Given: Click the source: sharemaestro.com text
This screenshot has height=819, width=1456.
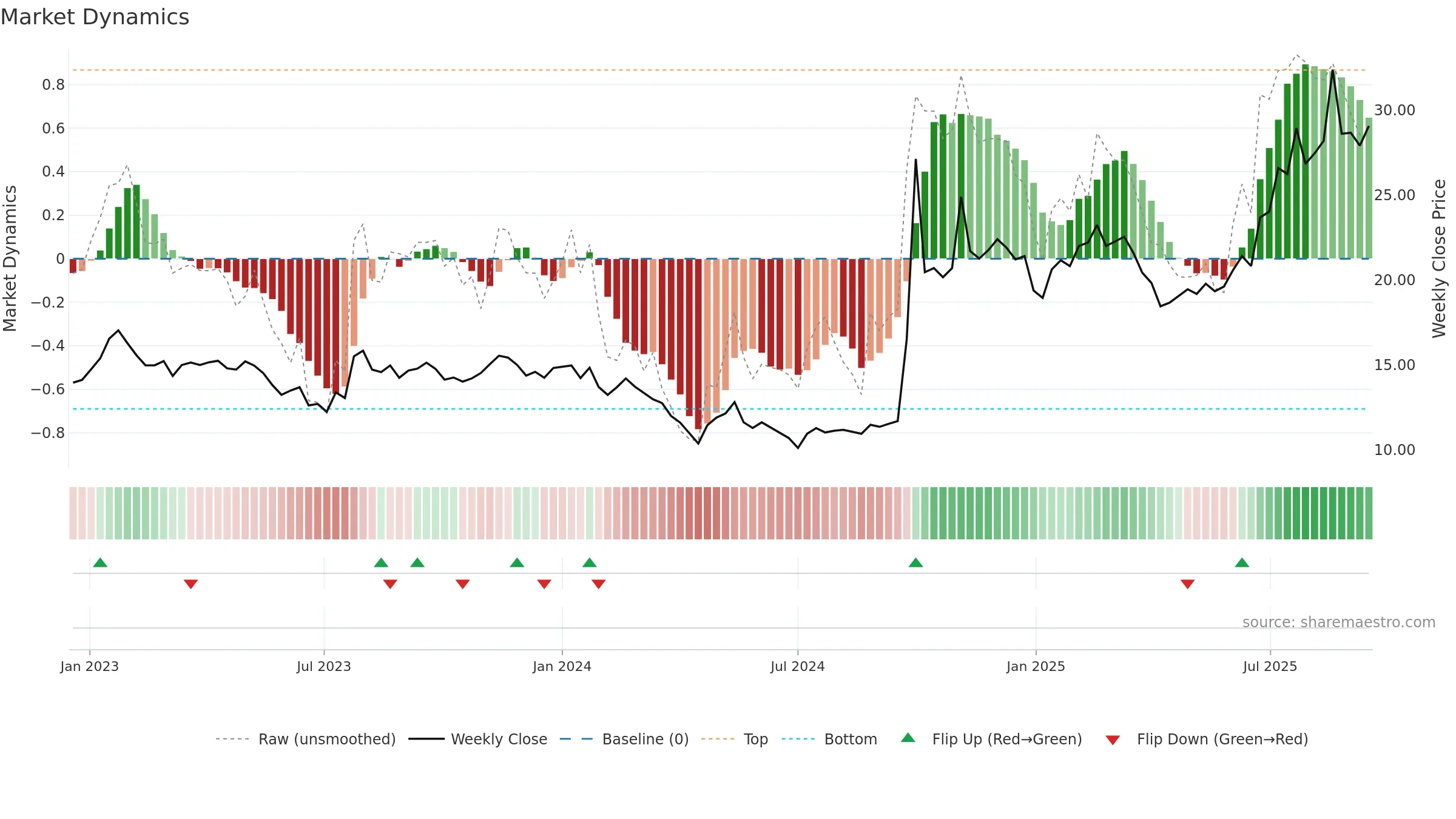Looking at the screenshot, I should point(1339,622).
